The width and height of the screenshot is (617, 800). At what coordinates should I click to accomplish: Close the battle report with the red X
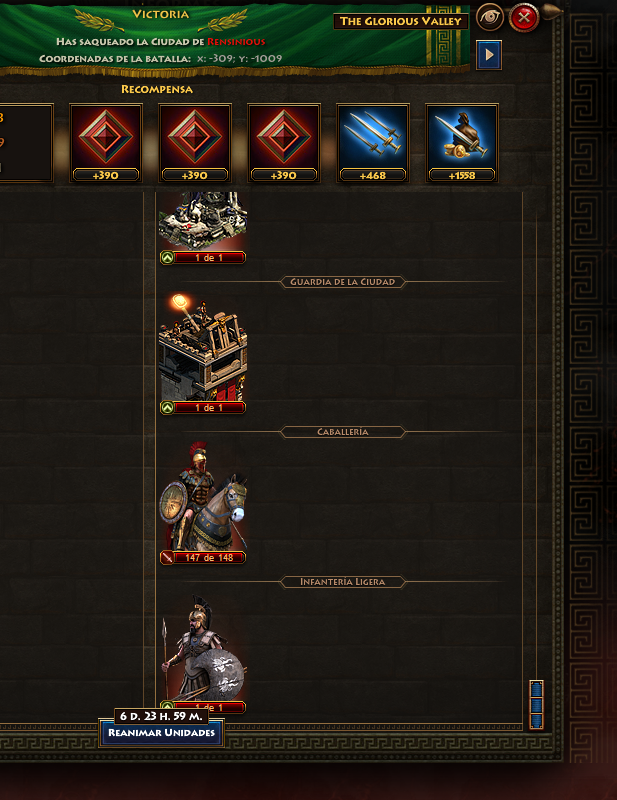[x=524, y=18]
